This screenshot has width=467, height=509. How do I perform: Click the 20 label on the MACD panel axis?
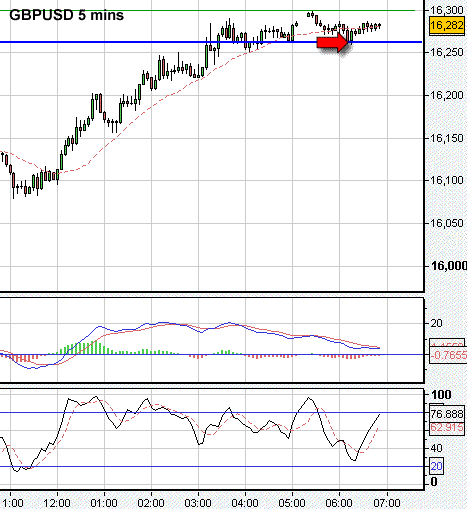(437, 323)
